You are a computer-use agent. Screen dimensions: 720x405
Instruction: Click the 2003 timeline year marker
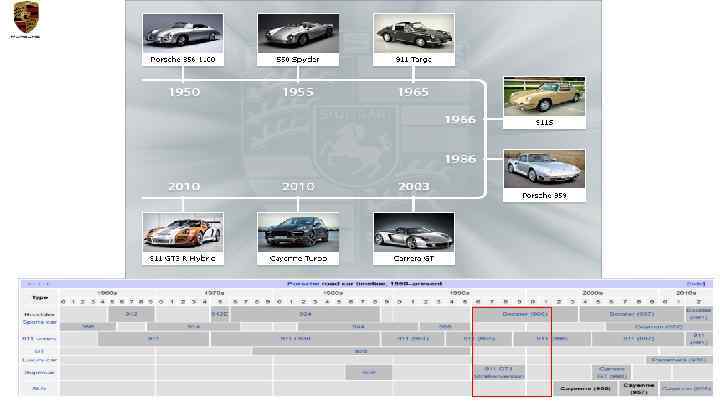tap(414, 186)
